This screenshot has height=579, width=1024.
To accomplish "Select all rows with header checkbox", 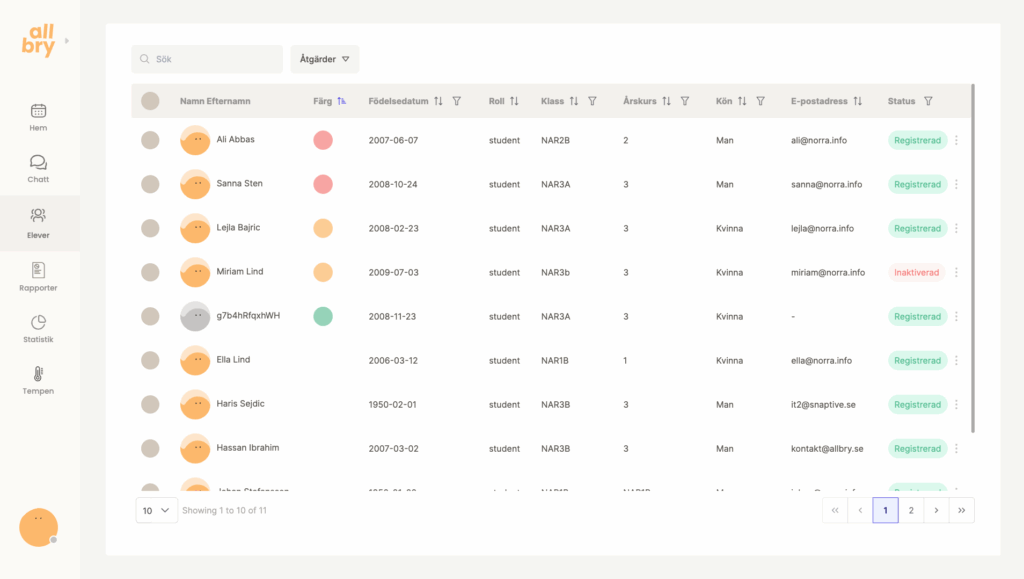I will pyautogui.click(x=150, y=101).
